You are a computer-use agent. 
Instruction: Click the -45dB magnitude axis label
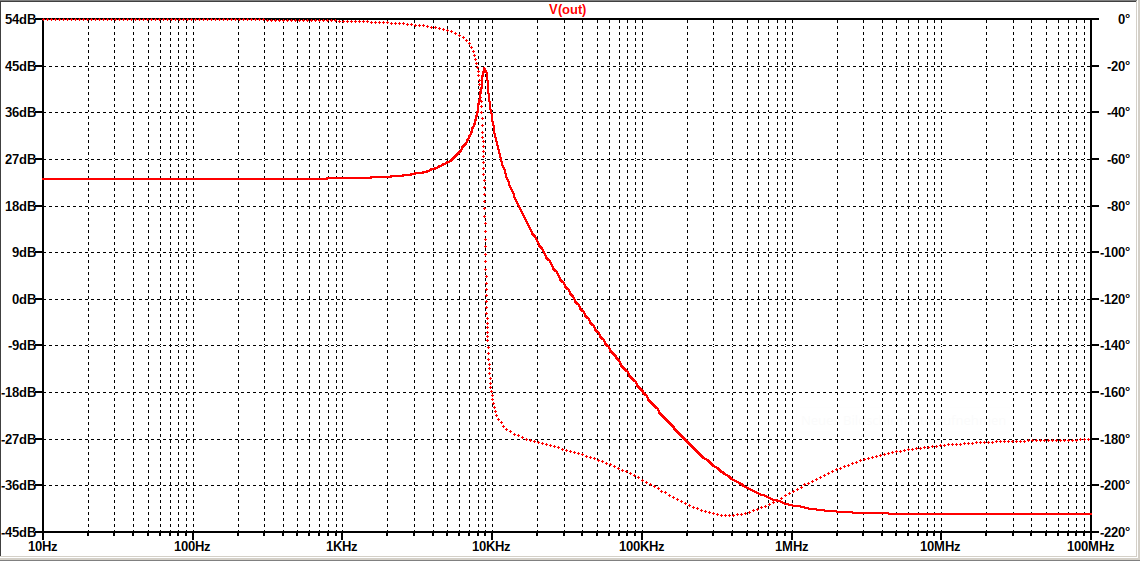17,532
